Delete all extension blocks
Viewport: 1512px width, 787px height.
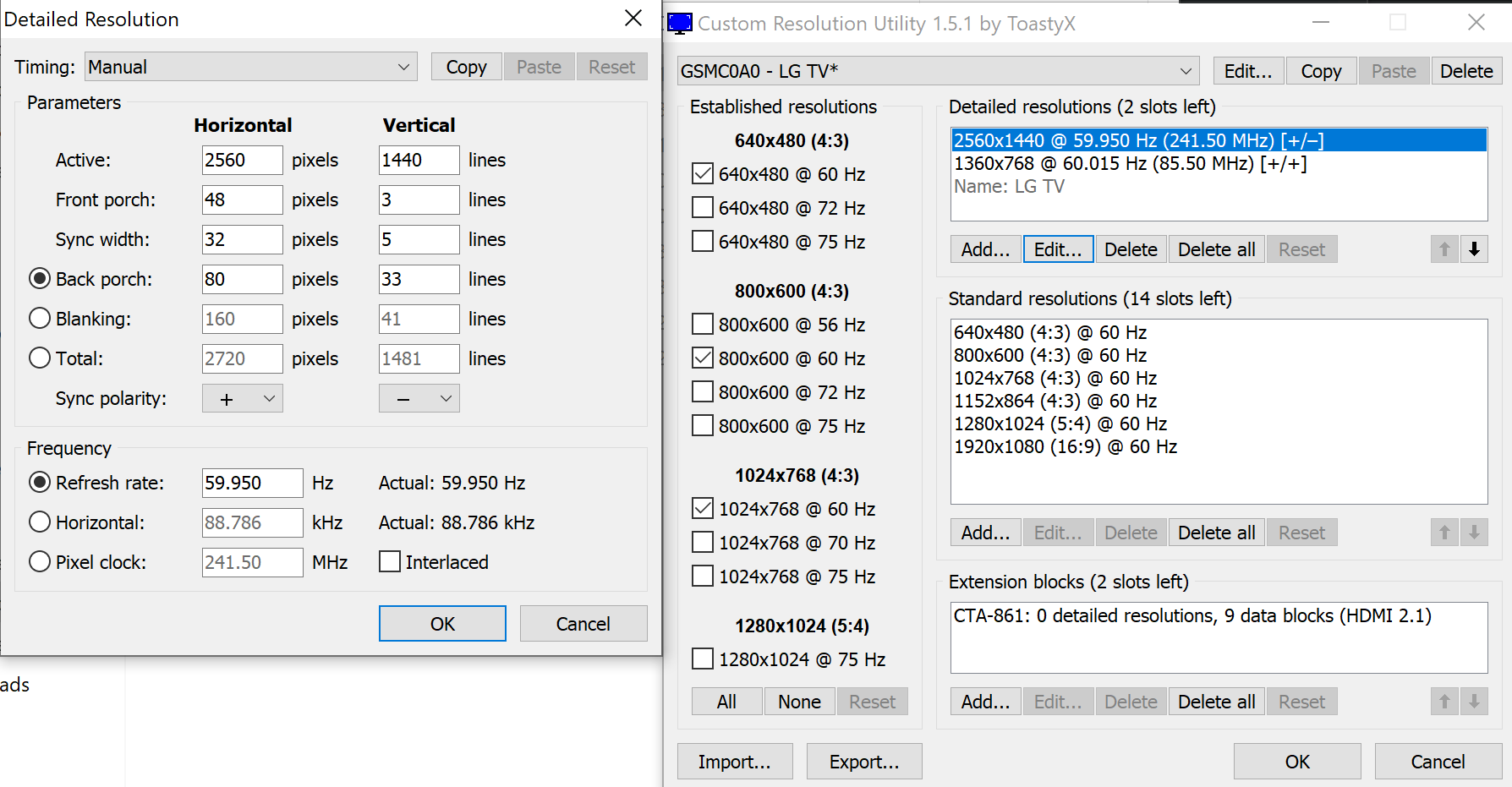coord(1217,702)
